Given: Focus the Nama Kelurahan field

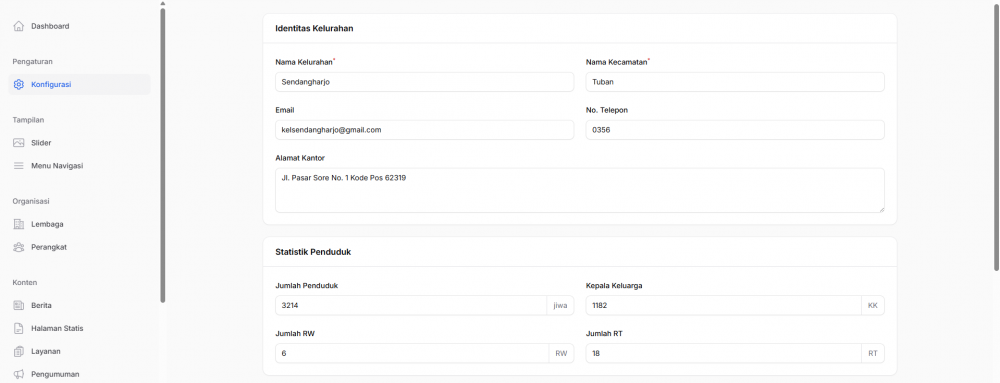Looking at the screenshot, I should click(425, 82).
